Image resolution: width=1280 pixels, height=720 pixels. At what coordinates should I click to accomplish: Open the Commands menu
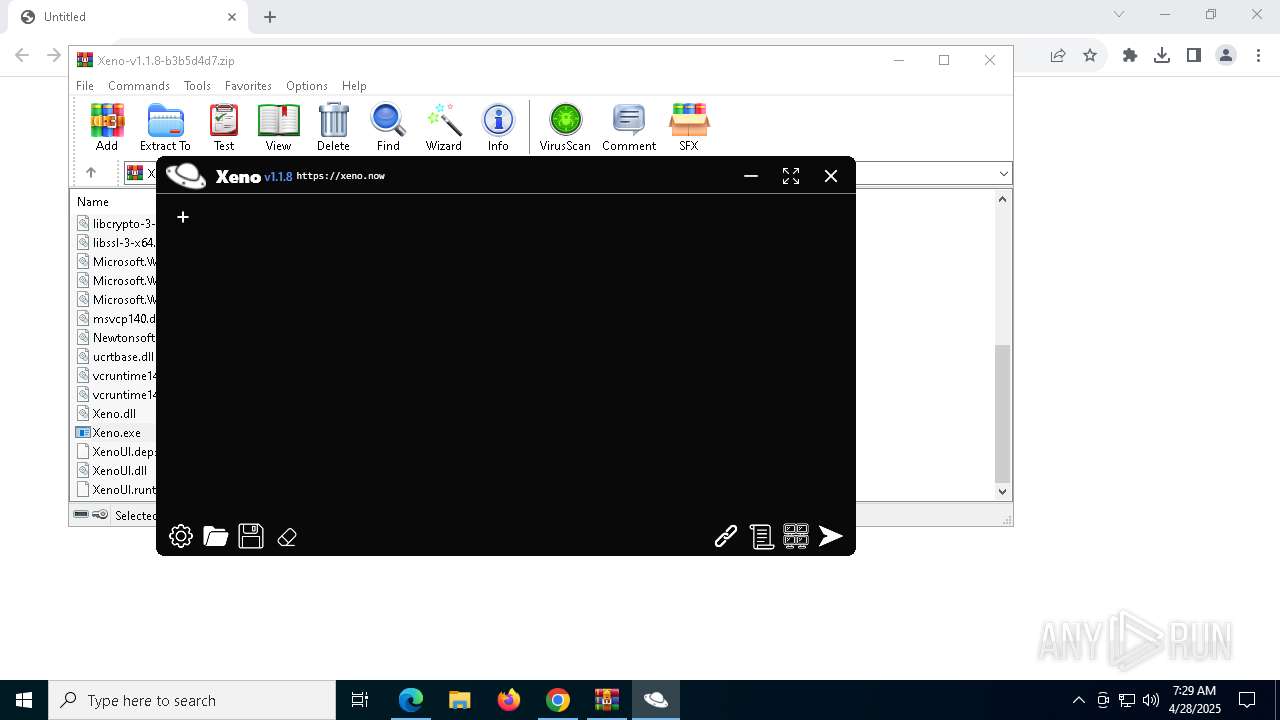(139, 86)
